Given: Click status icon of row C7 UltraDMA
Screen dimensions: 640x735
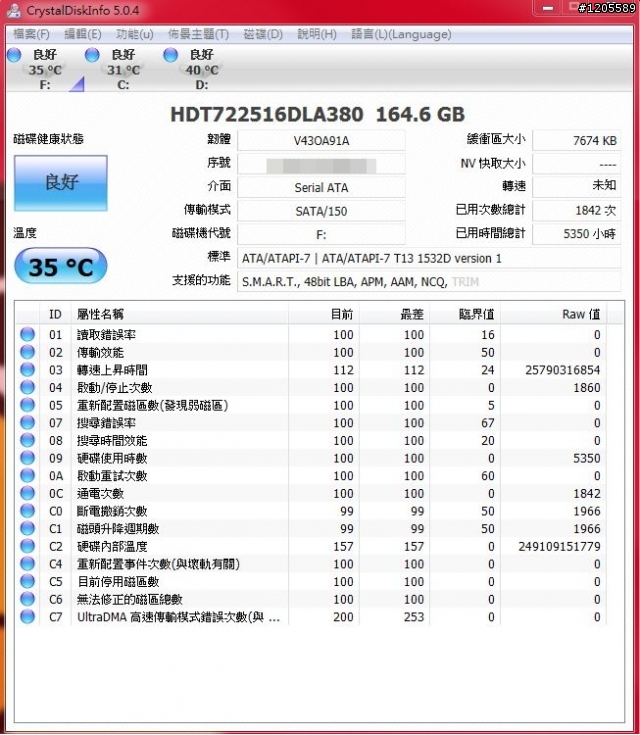Looking at the screenshot, I should point(28,616).
